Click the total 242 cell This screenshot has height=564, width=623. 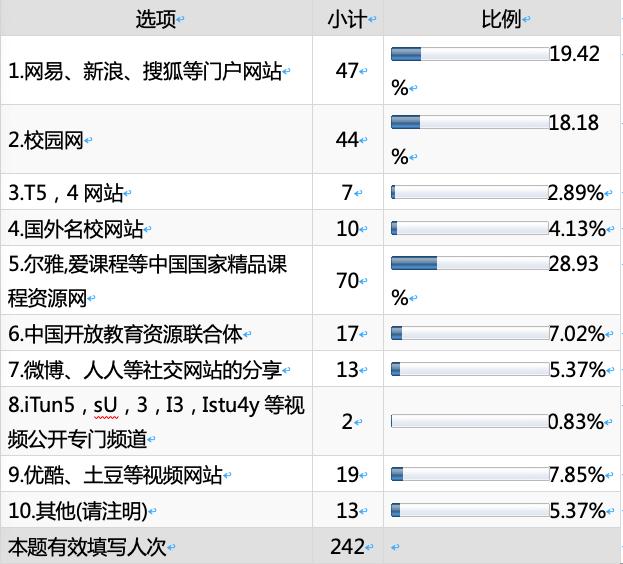345,546
